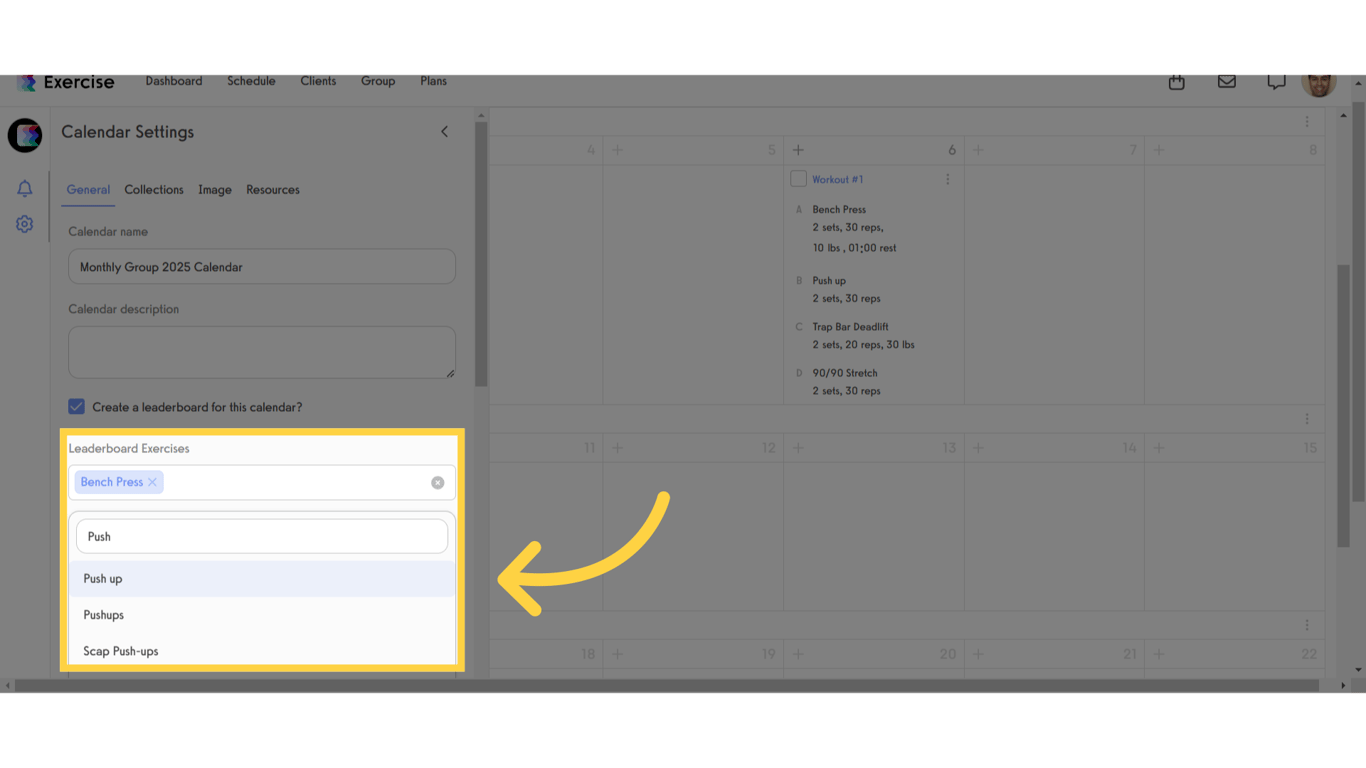Select Push up from dropdown

[262, 579]
